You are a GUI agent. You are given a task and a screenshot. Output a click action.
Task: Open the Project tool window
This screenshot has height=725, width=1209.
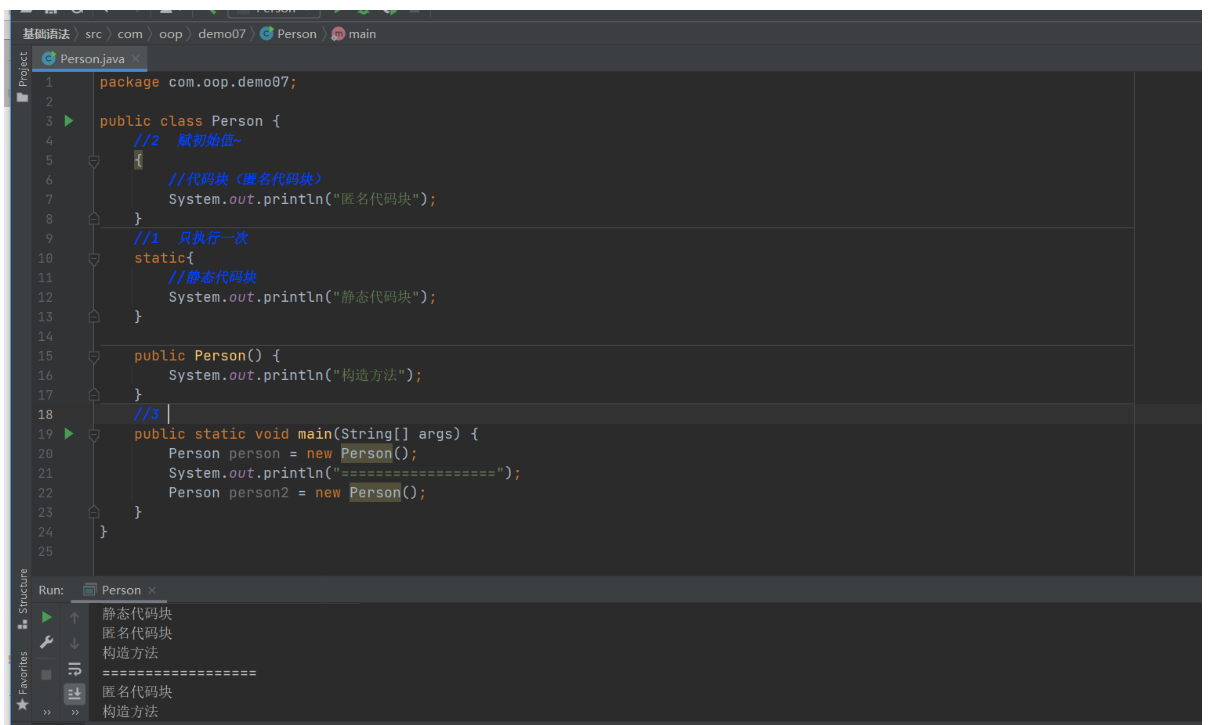tap(23, 76)
